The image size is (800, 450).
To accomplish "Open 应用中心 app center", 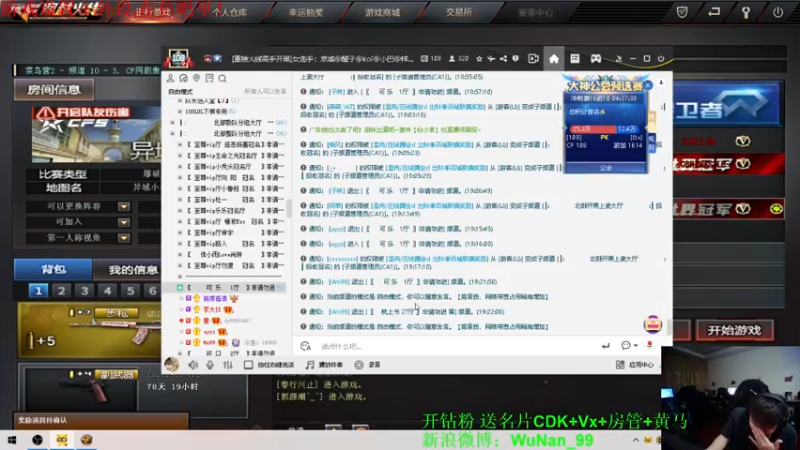I will click(635, 365).
